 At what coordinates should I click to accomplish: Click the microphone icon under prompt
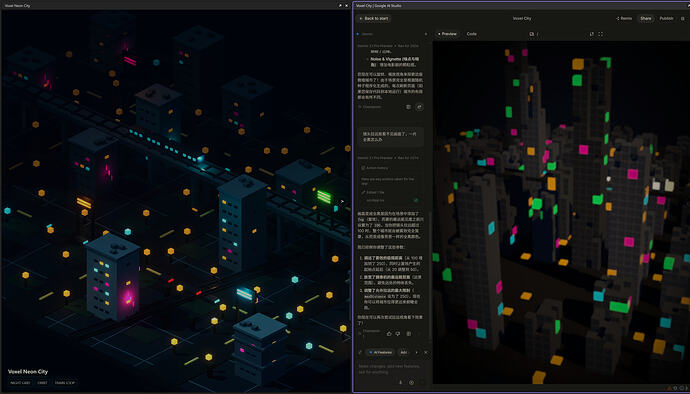coord(400,383)
